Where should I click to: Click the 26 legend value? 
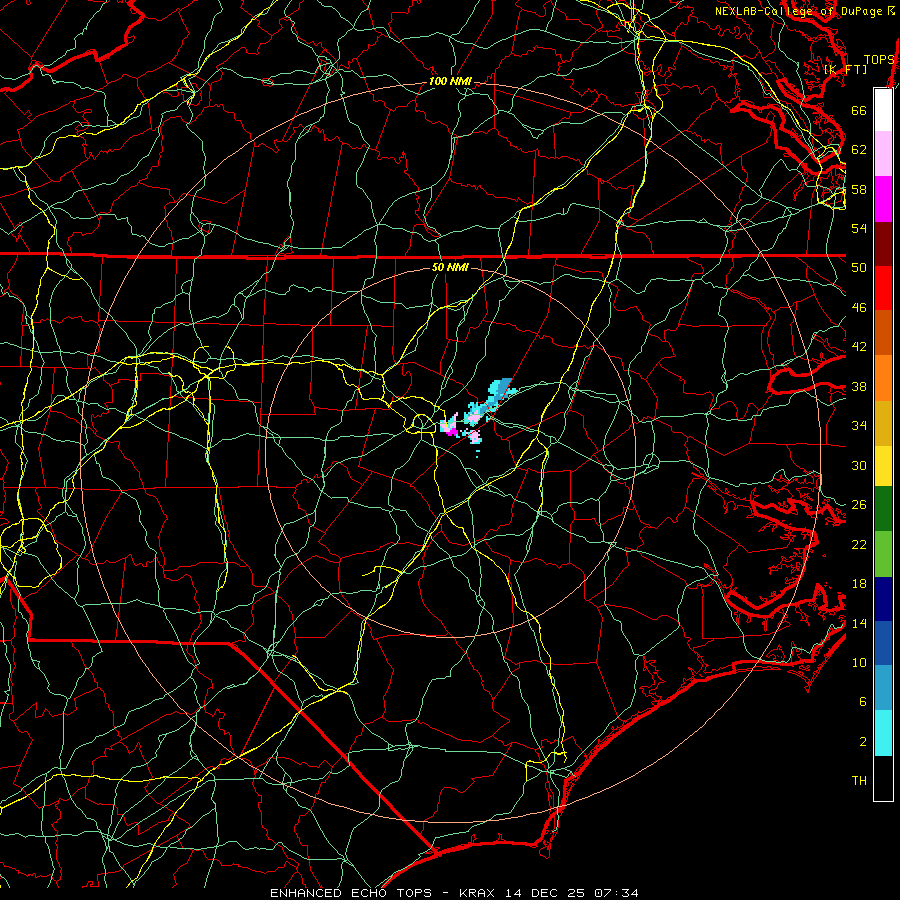click(859, 505)
